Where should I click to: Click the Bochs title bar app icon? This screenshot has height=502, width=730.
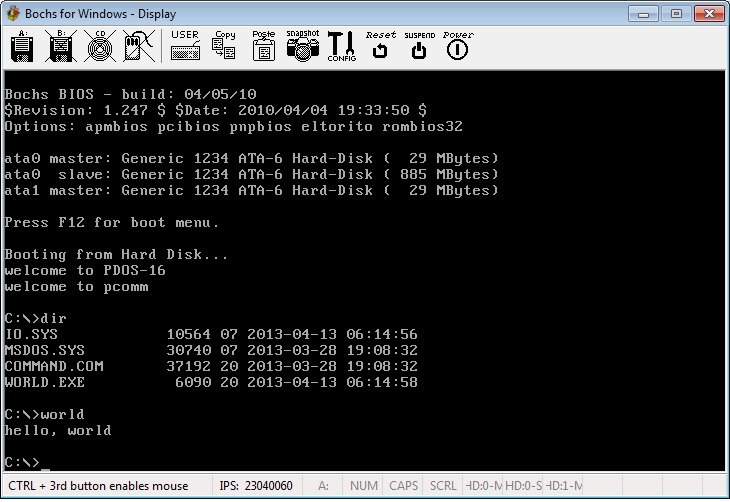(x=14, y=13)
